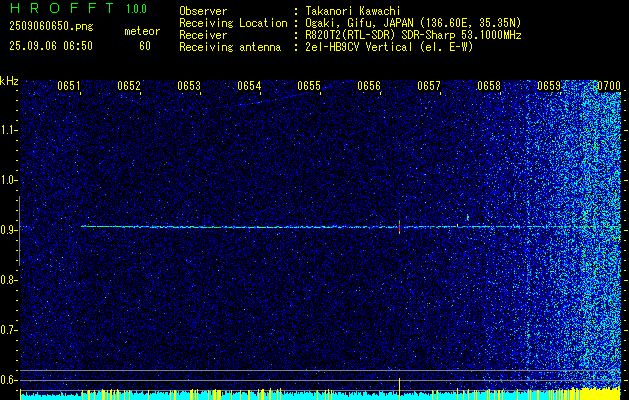Click the kHz axis label
The width and height of the screenshot is (629, 400).
pyautogui.click(x=9, y=81)
